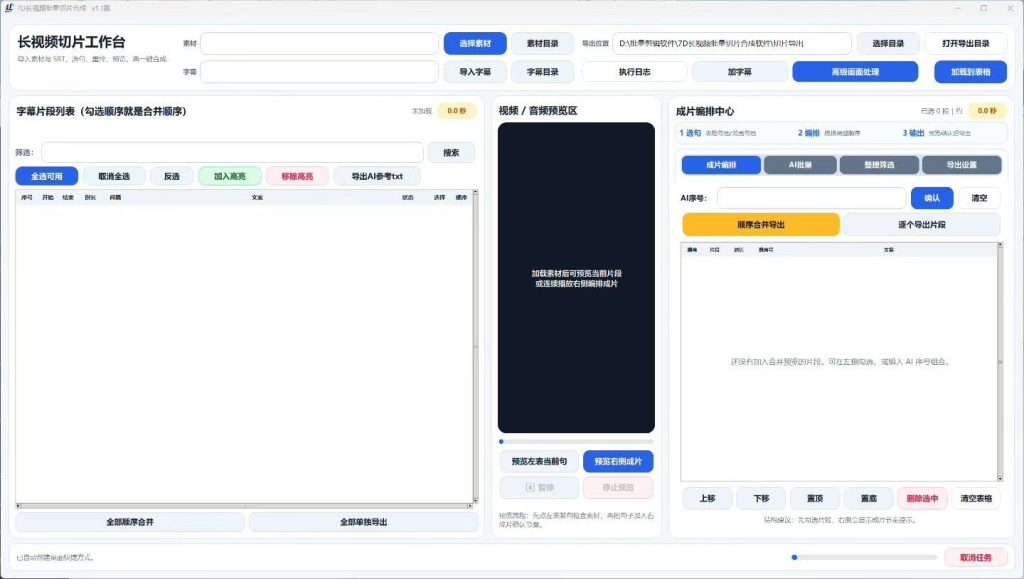Image resolution: width=1024 pixels, height=579 pixels.
Task: Open 高级画面处理 settings
Action: point(855,72)
